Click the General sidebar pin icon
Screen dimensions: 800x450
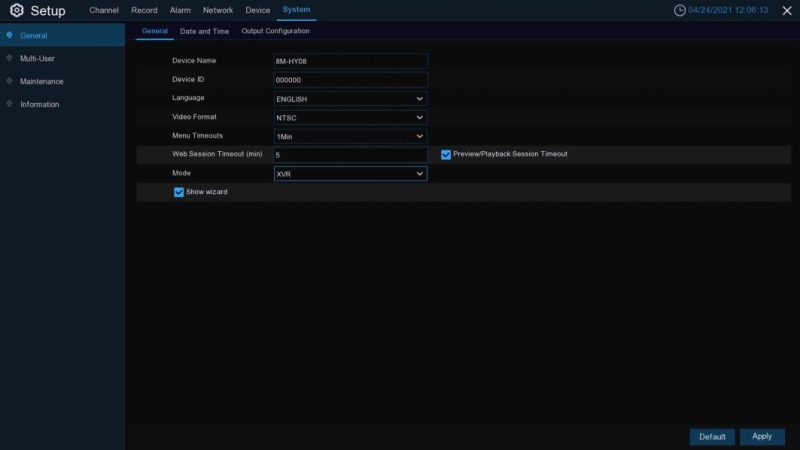[x=9, y=36]
